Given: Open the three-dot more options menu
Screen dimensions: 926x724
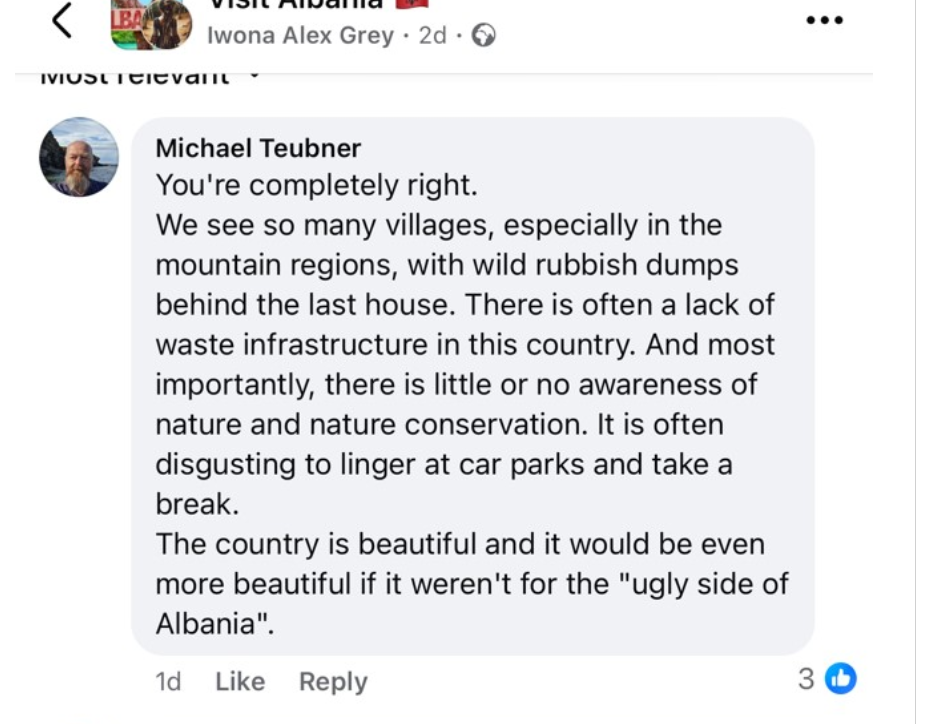Looking at the screenshot, I should (x=825, y=22).
